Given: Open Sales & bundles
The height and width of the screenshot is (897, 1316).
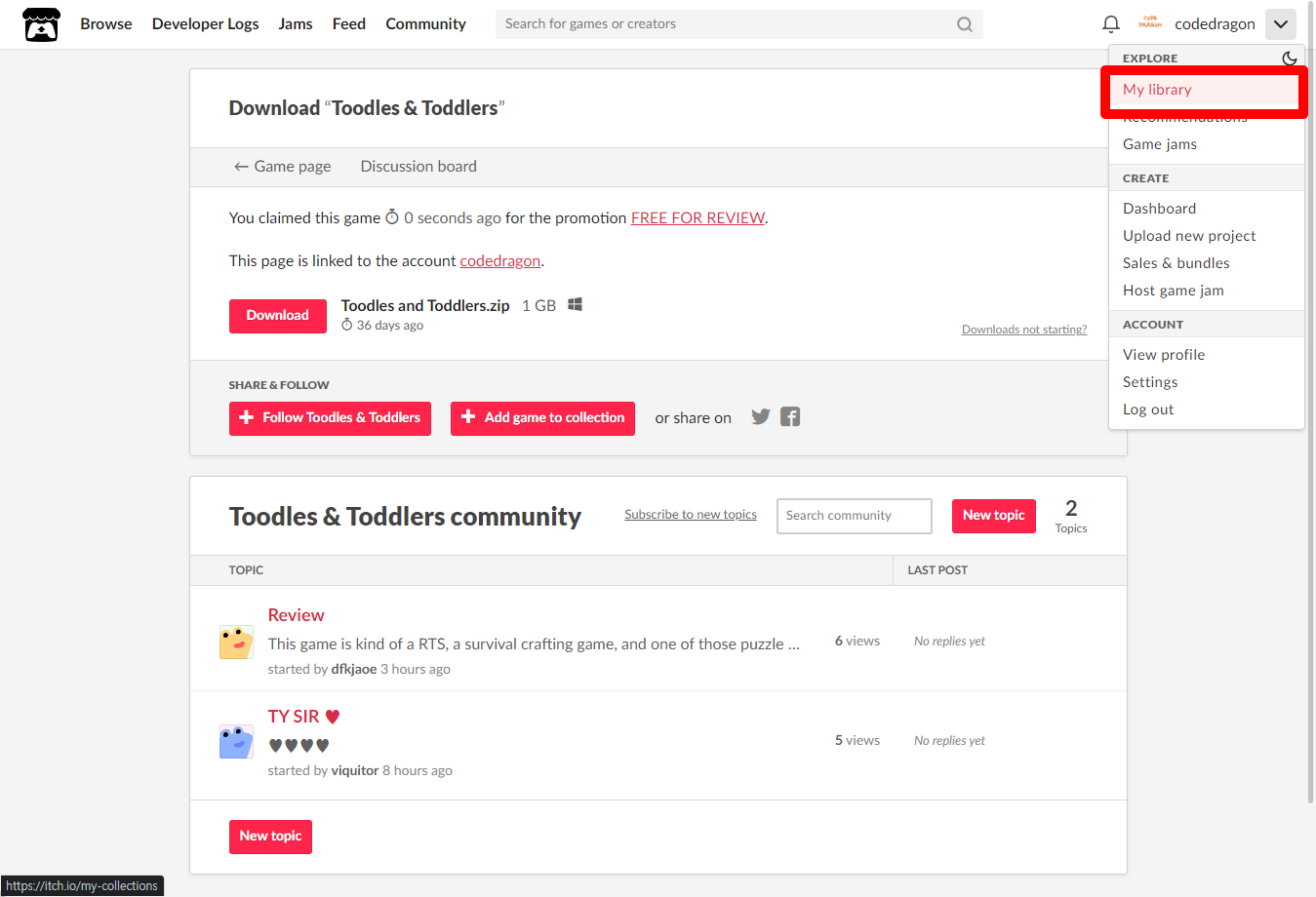Looking at the screenshot, I should click(x=1176, y=263).
